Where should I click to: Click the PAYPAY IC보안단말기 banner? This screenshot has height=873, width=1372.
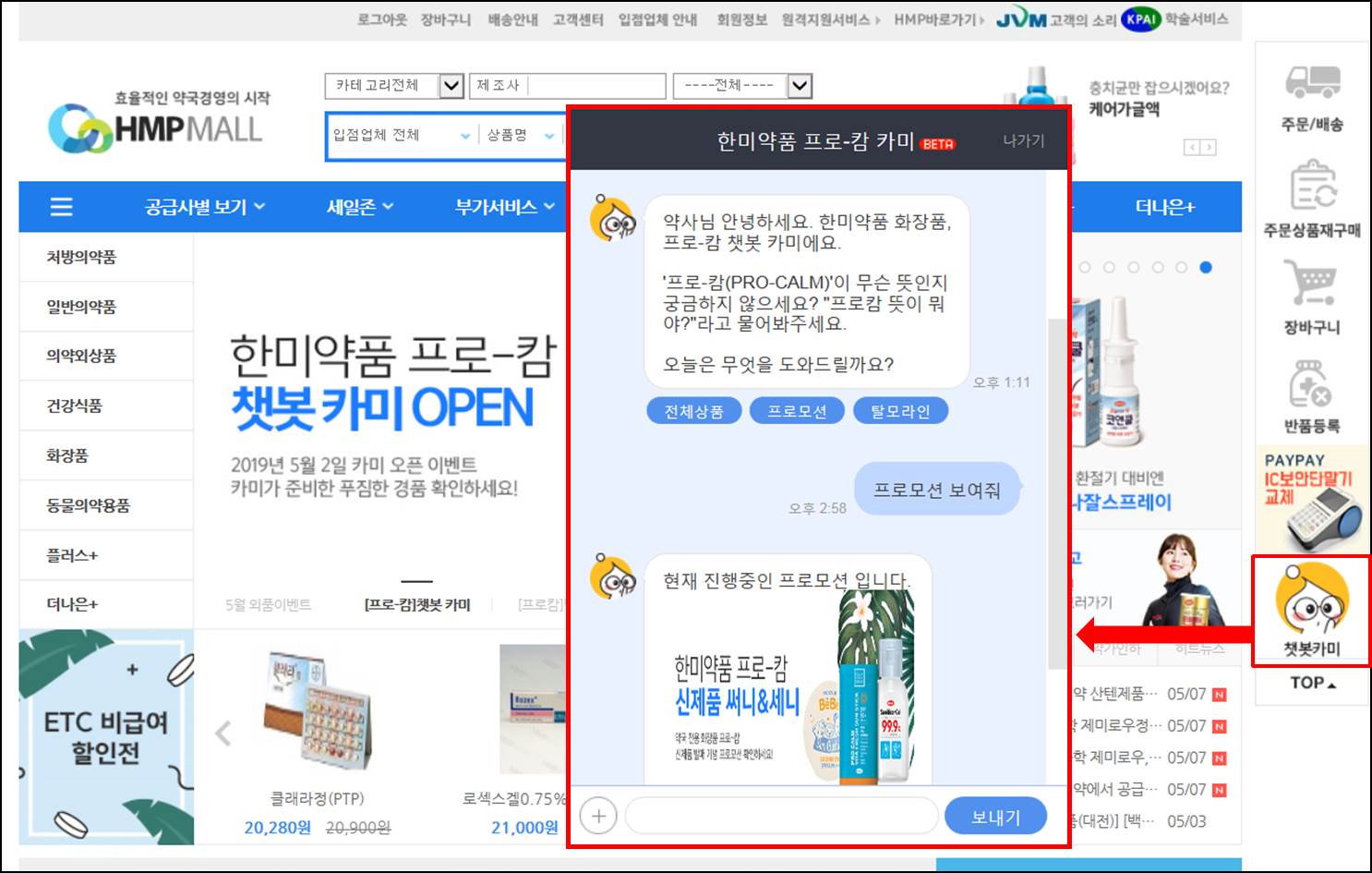coord(1311,500)
